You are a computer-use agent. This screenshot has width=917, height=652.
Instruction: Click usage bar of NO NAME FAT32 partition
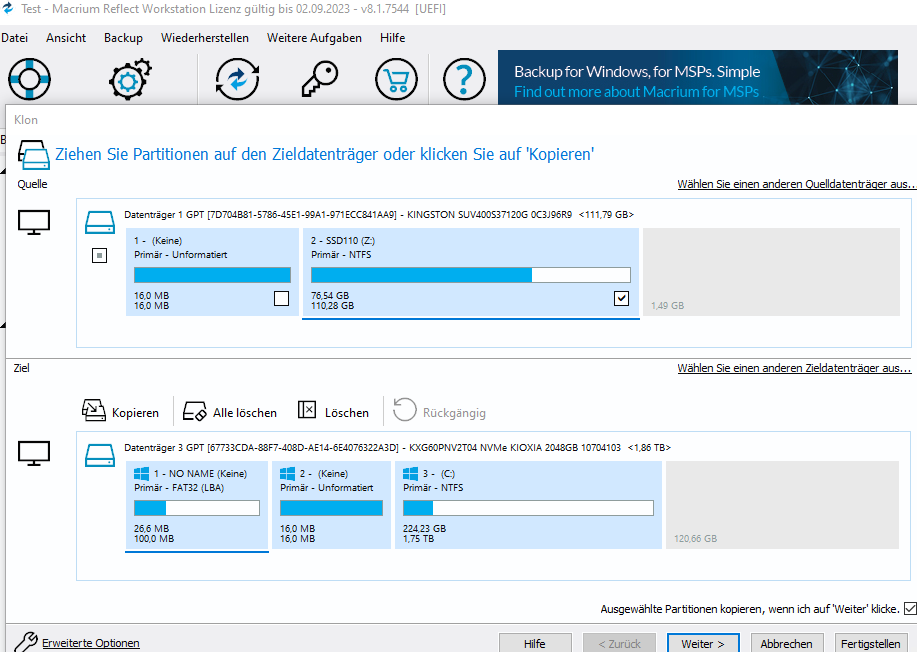[x=196, y=508]
